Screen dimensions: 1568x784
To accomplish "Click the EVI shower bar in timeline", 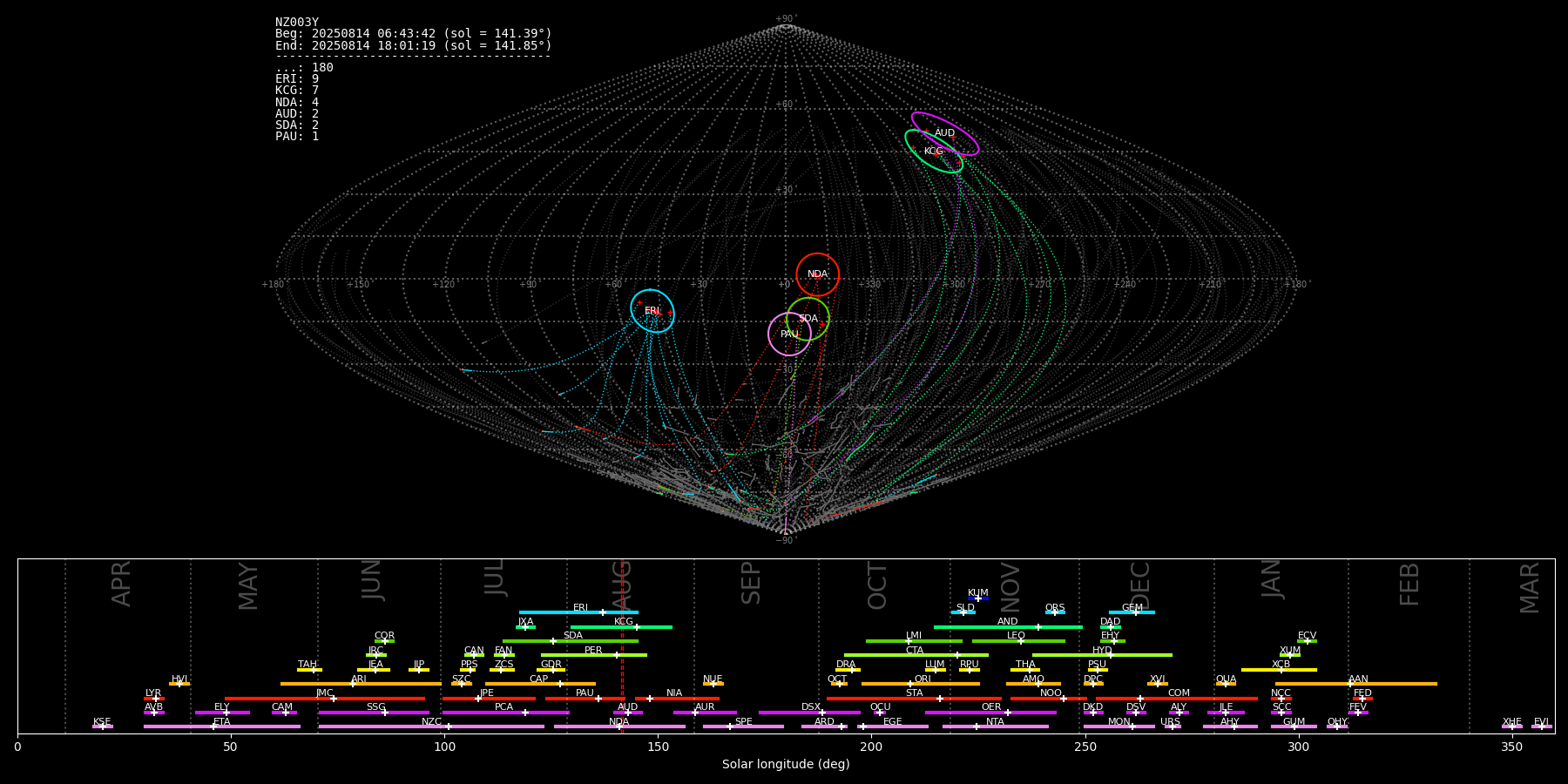I will 1542,727.
